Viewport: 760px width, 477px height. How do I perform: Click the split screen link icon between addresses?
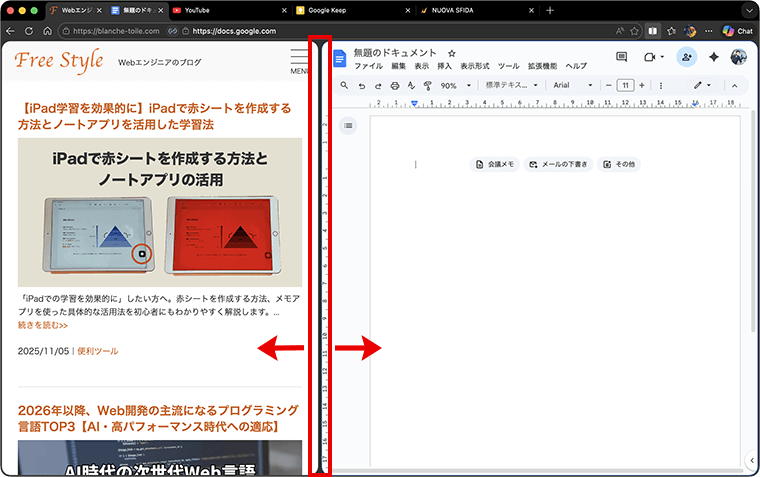(173, 31)
